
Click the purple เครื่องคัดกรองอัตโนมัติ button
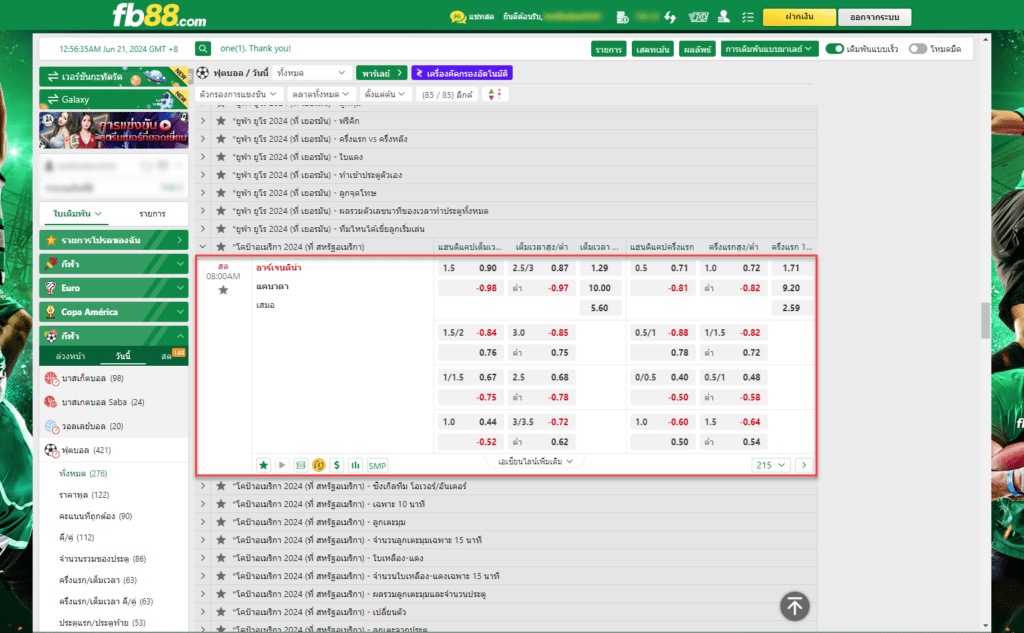462,73
